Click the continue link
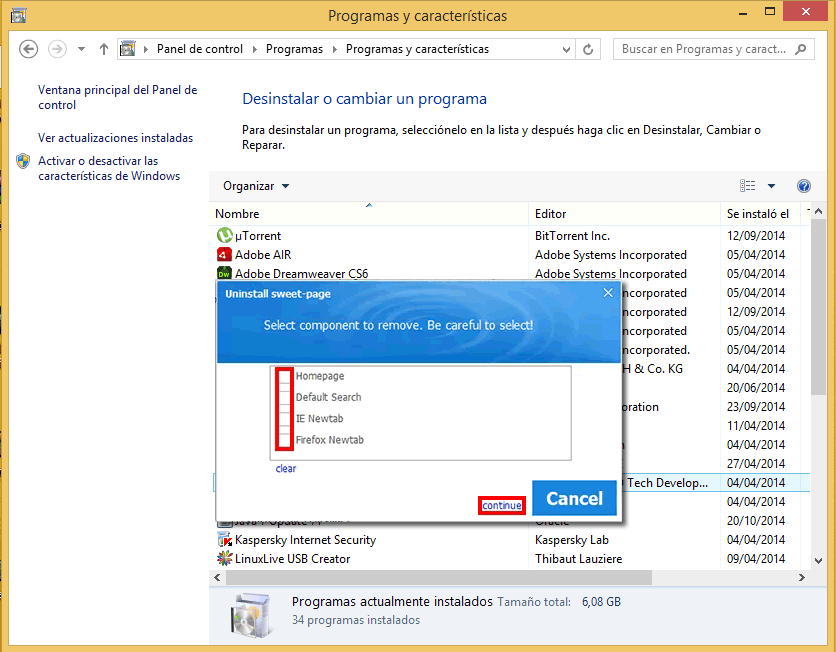Viewport: 836px width, 652px height. (x=502, y=505)
